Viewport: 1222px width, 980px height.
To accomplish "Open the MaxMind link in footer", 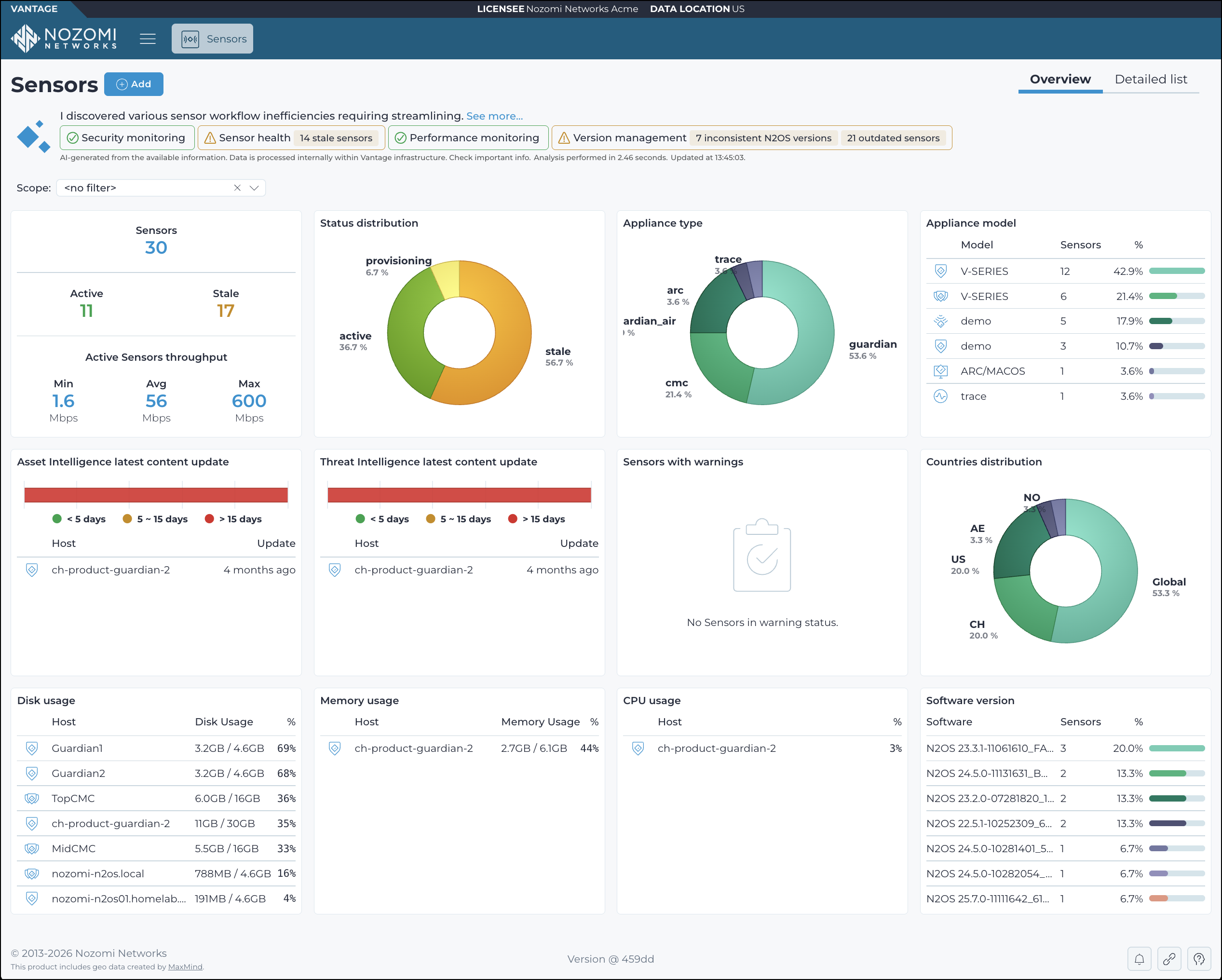I will point(185,966).
